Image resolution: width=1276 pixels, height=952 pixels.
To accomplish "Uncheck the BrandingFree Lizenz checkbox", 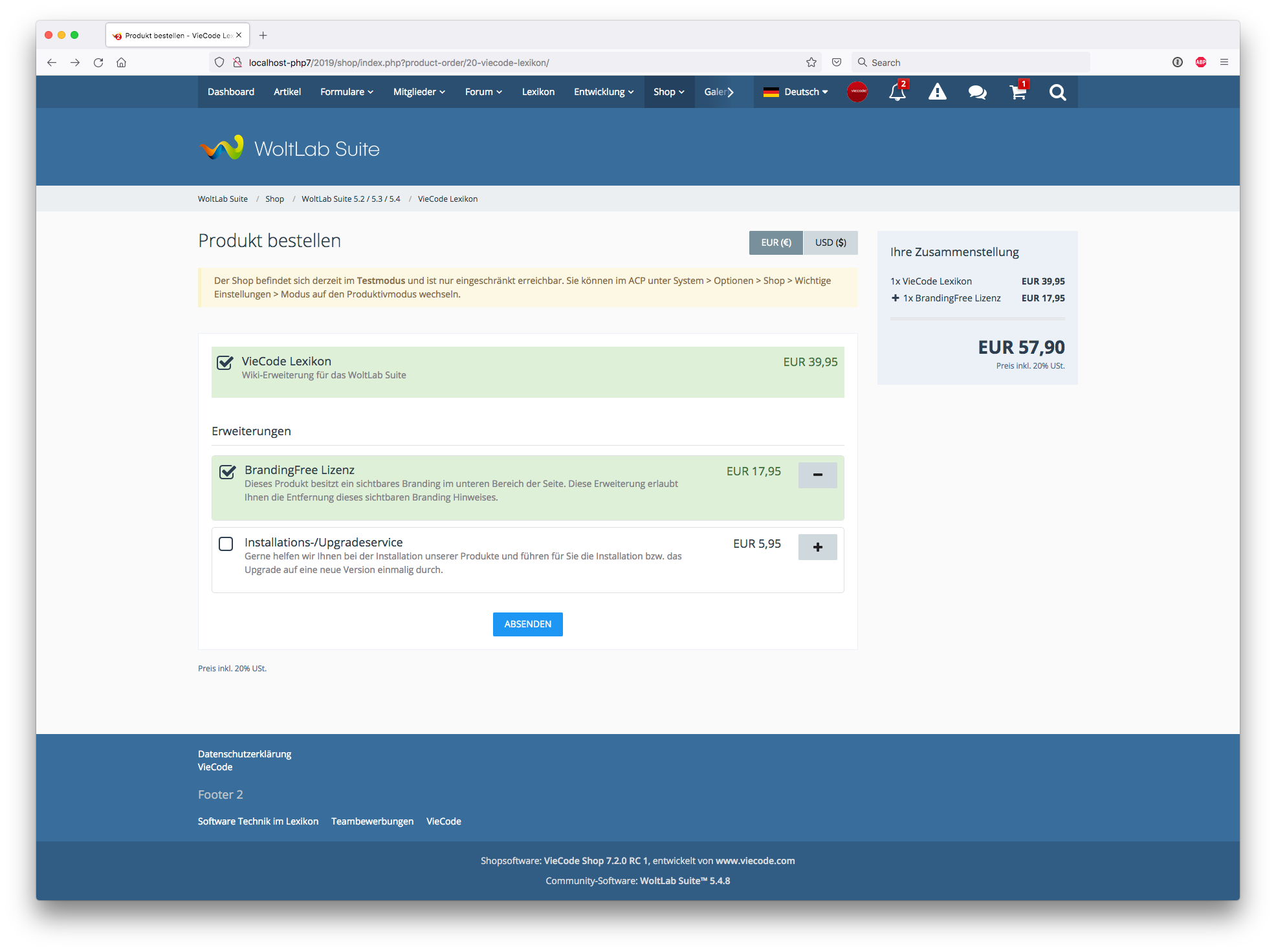I will 227,471.
